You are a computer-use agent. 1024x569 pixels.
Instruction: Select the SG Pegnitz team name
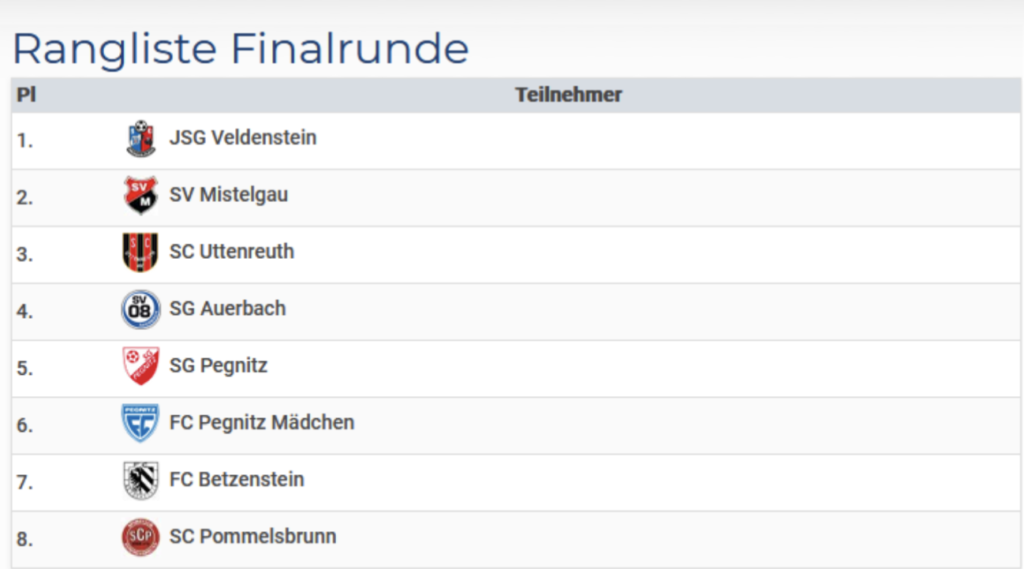tap(219, 366)
